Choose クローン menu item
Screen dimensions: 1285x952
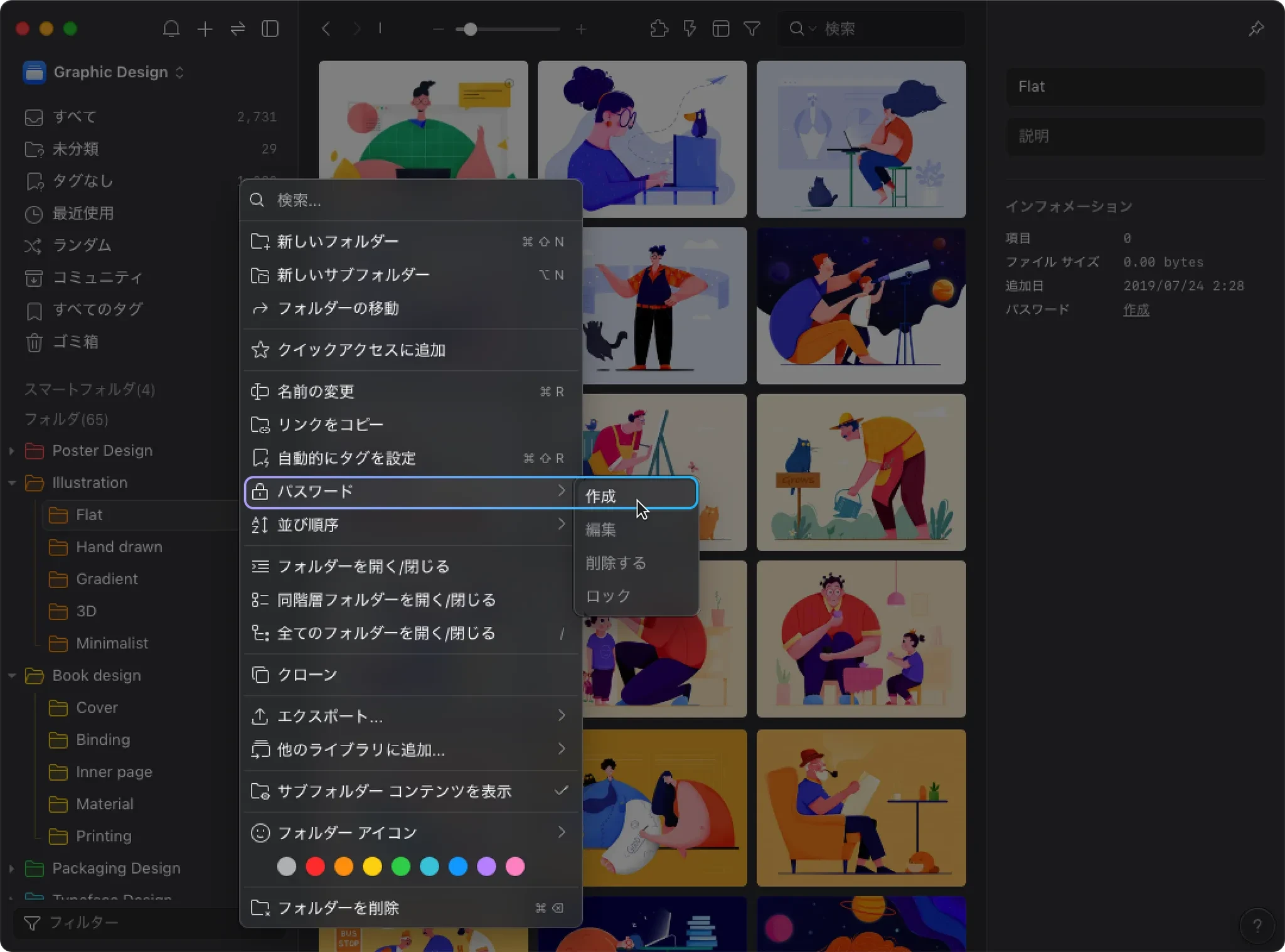click(410, 675)
